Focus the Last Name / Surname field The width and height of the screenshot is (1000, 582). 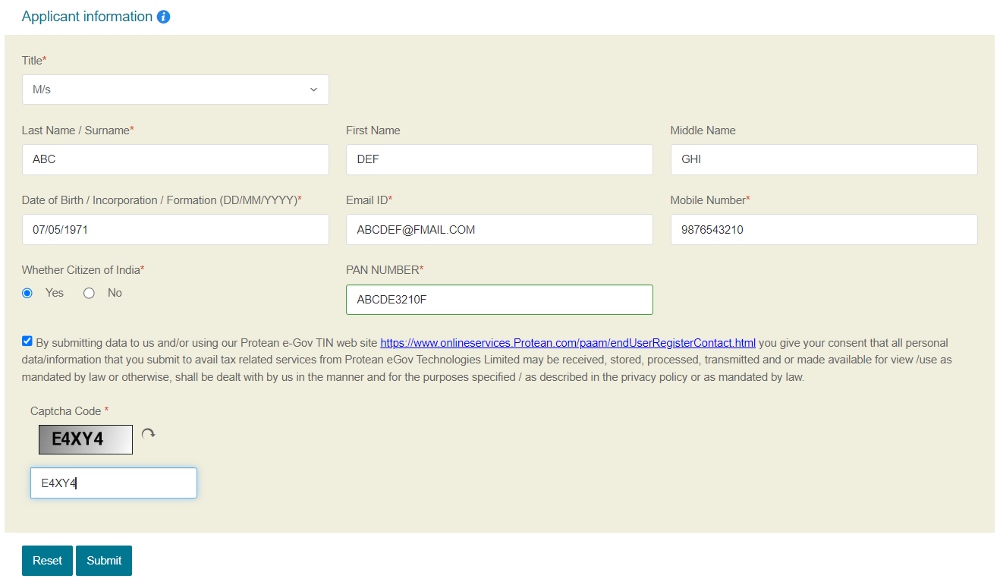tap(175, 159)
